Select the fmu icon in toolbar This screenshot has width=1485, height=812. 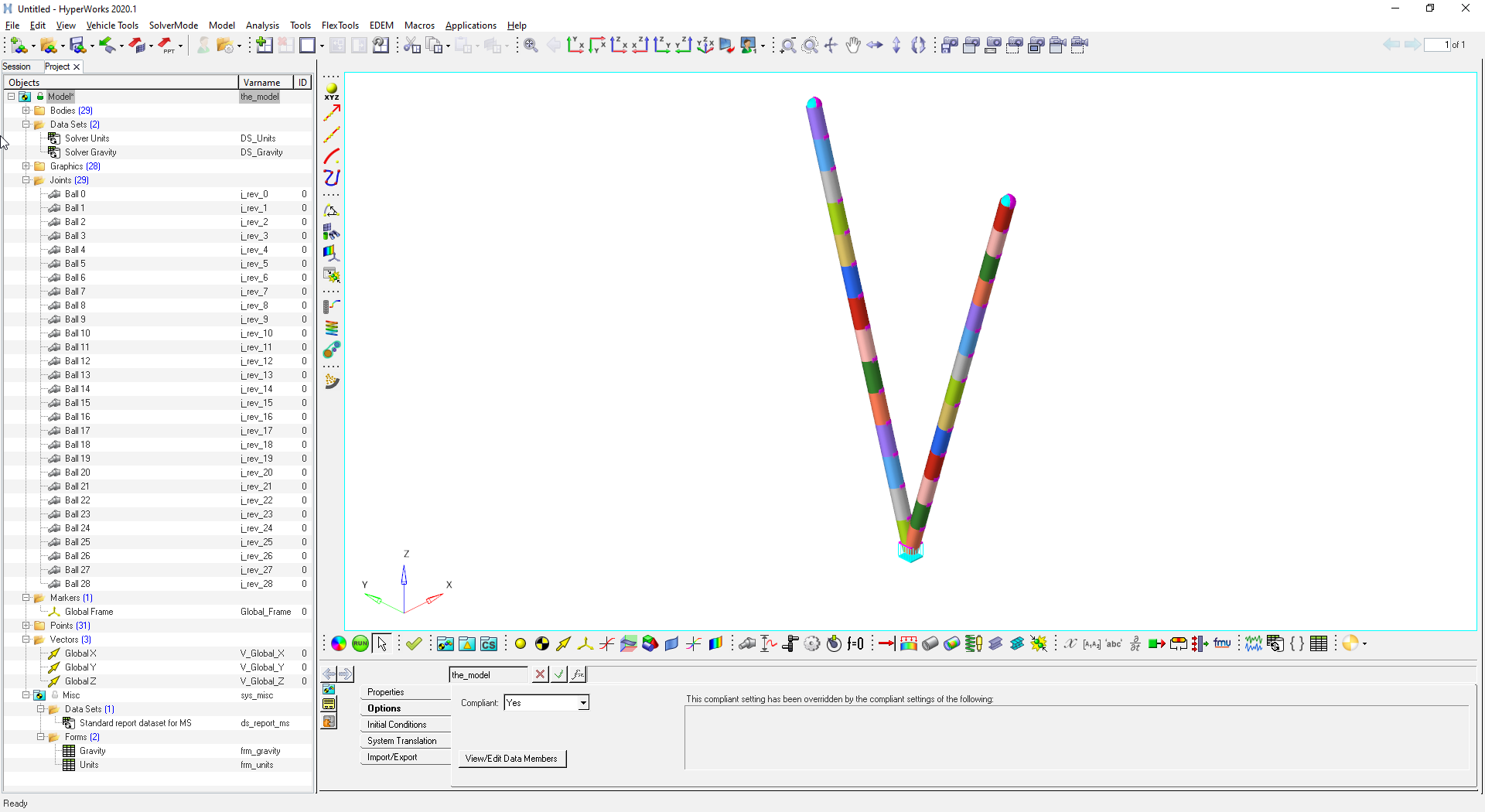coord(1222,643)
